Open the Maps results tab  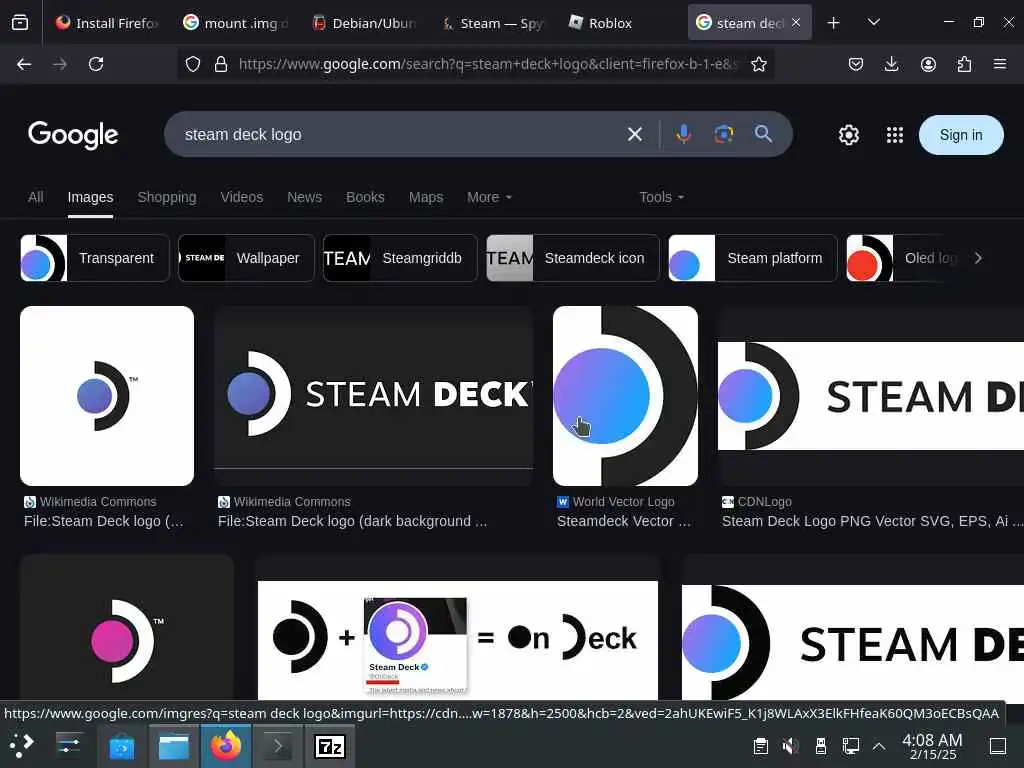(426, 197)
